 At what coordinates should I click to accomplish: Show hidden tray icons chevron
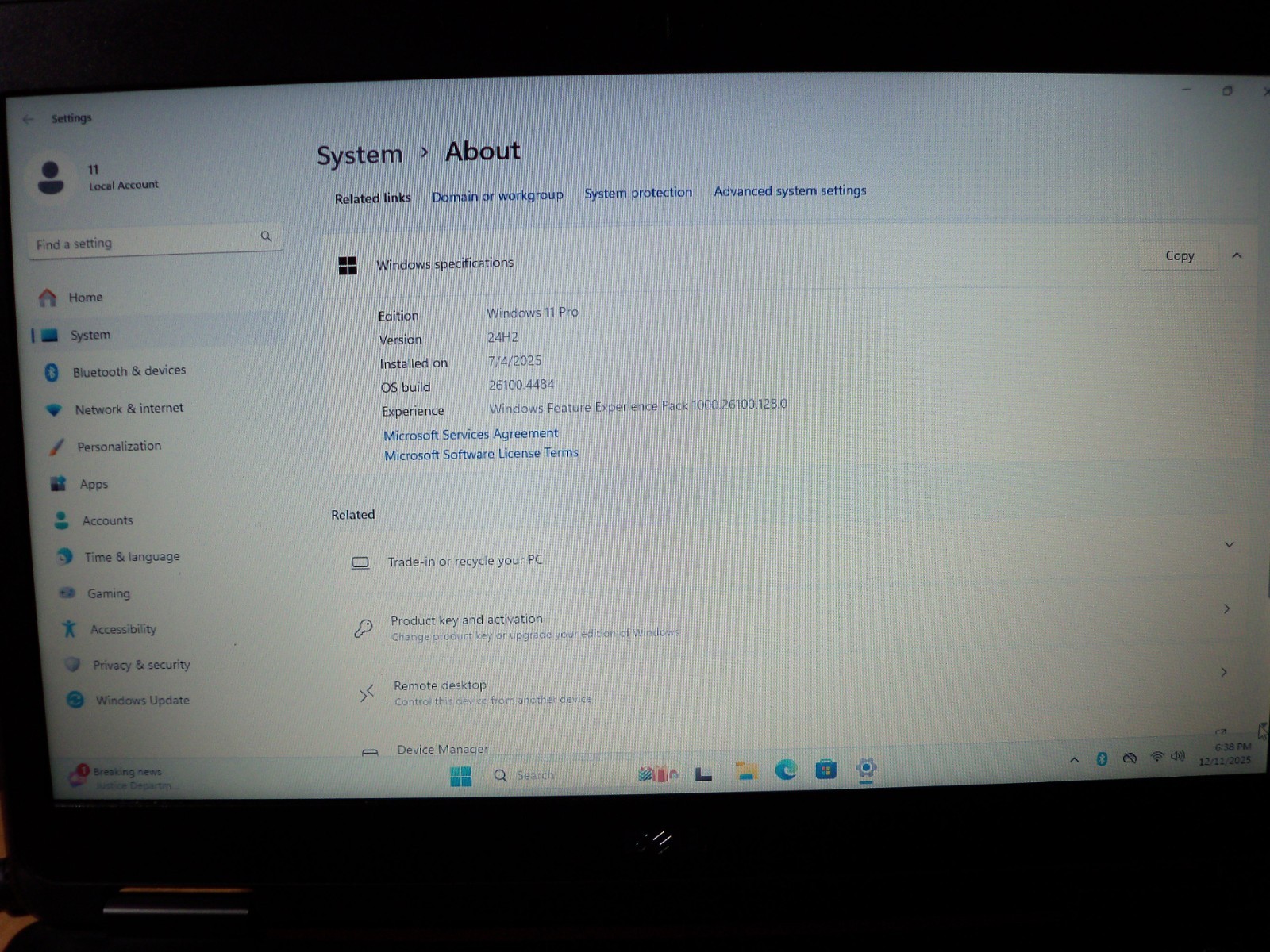coord(1074,760)
